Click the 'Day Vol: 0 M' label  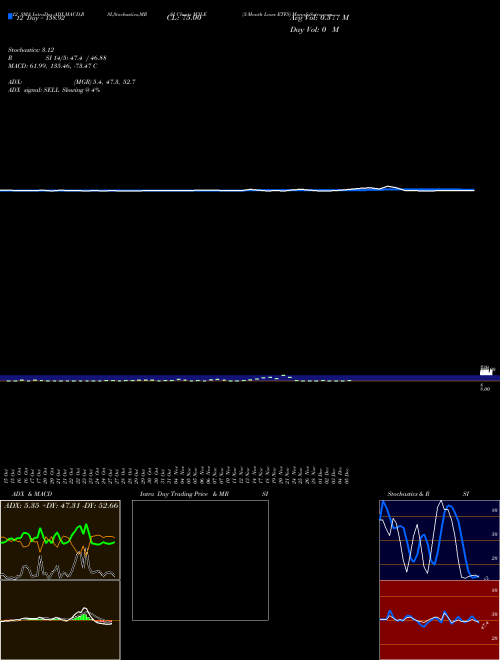click(x=314, y=29)
